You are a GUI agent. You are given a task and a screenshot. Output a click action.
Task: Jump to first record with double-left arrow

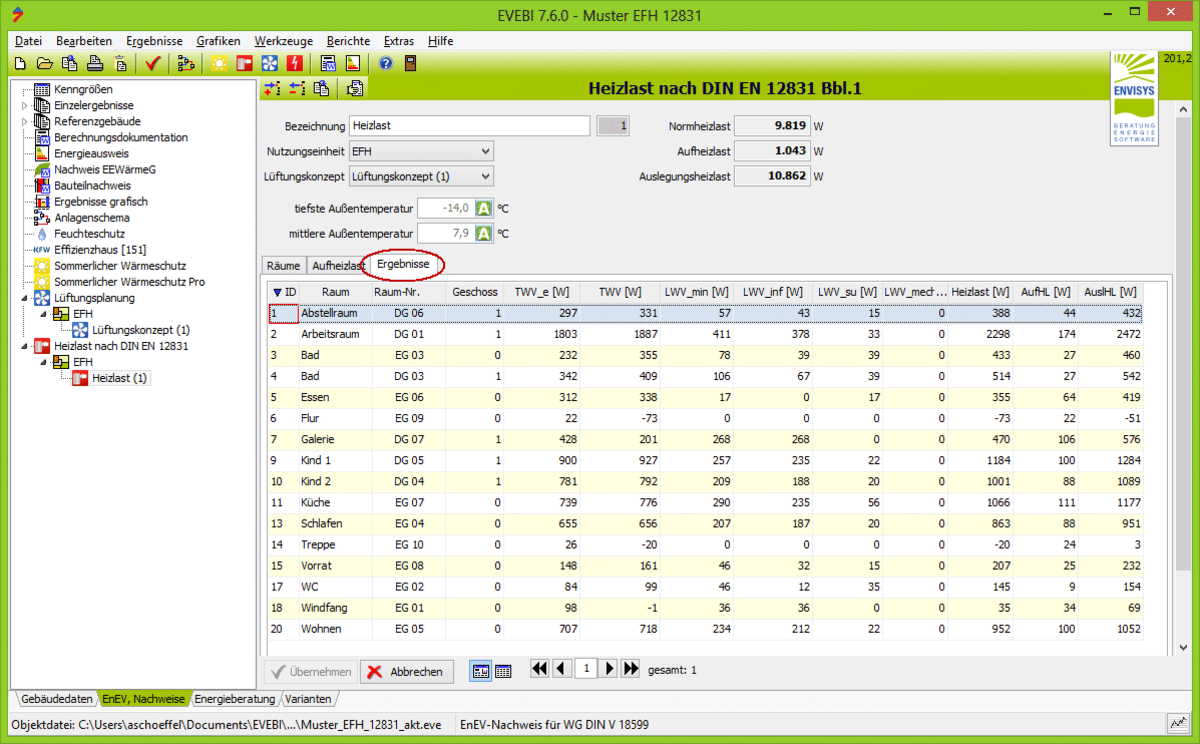tap(540, 668)
